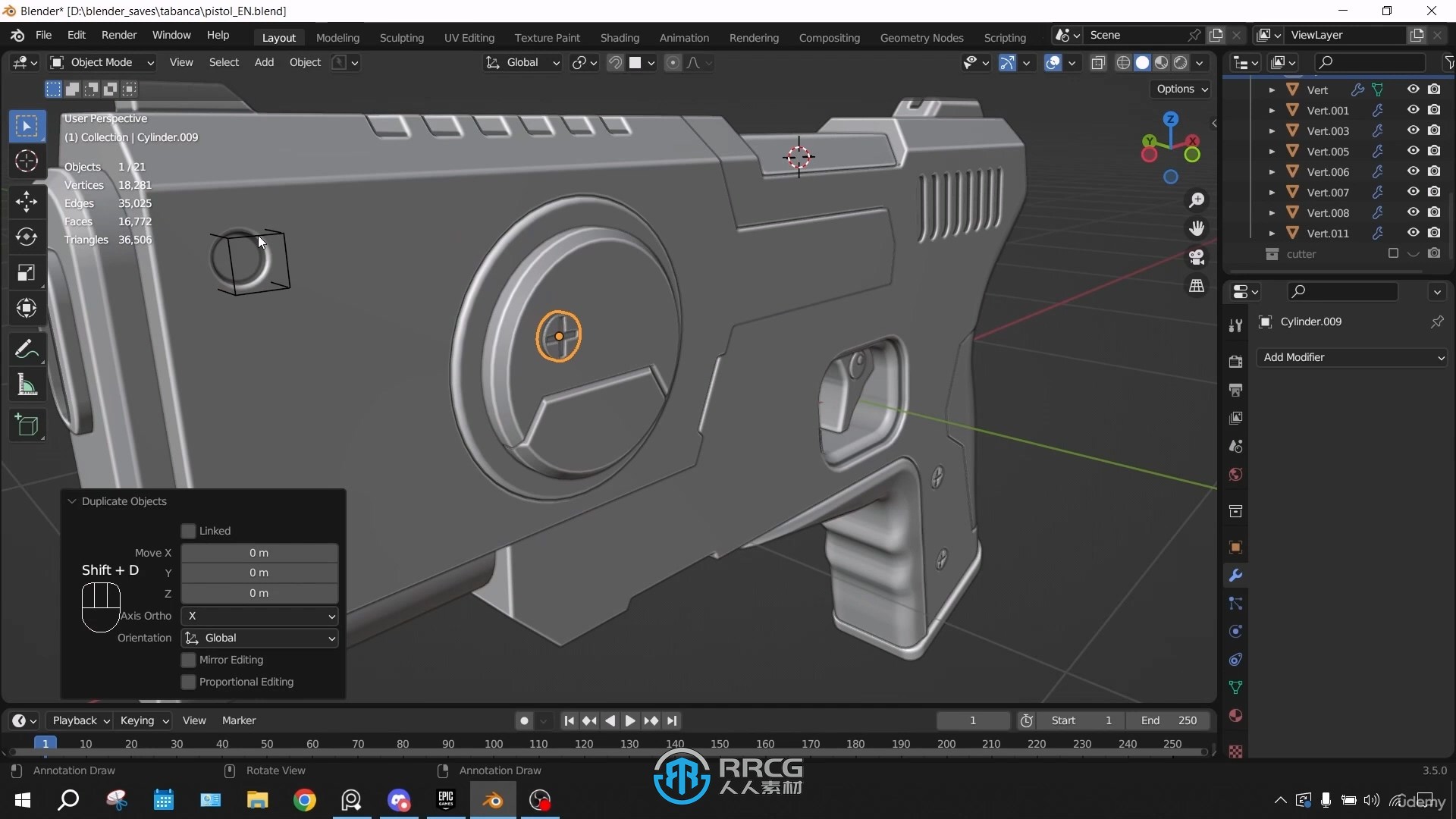Viewport: 1456px width, 819px height.
Task: Click the pan view hand icon
Action: (1197, 228)
